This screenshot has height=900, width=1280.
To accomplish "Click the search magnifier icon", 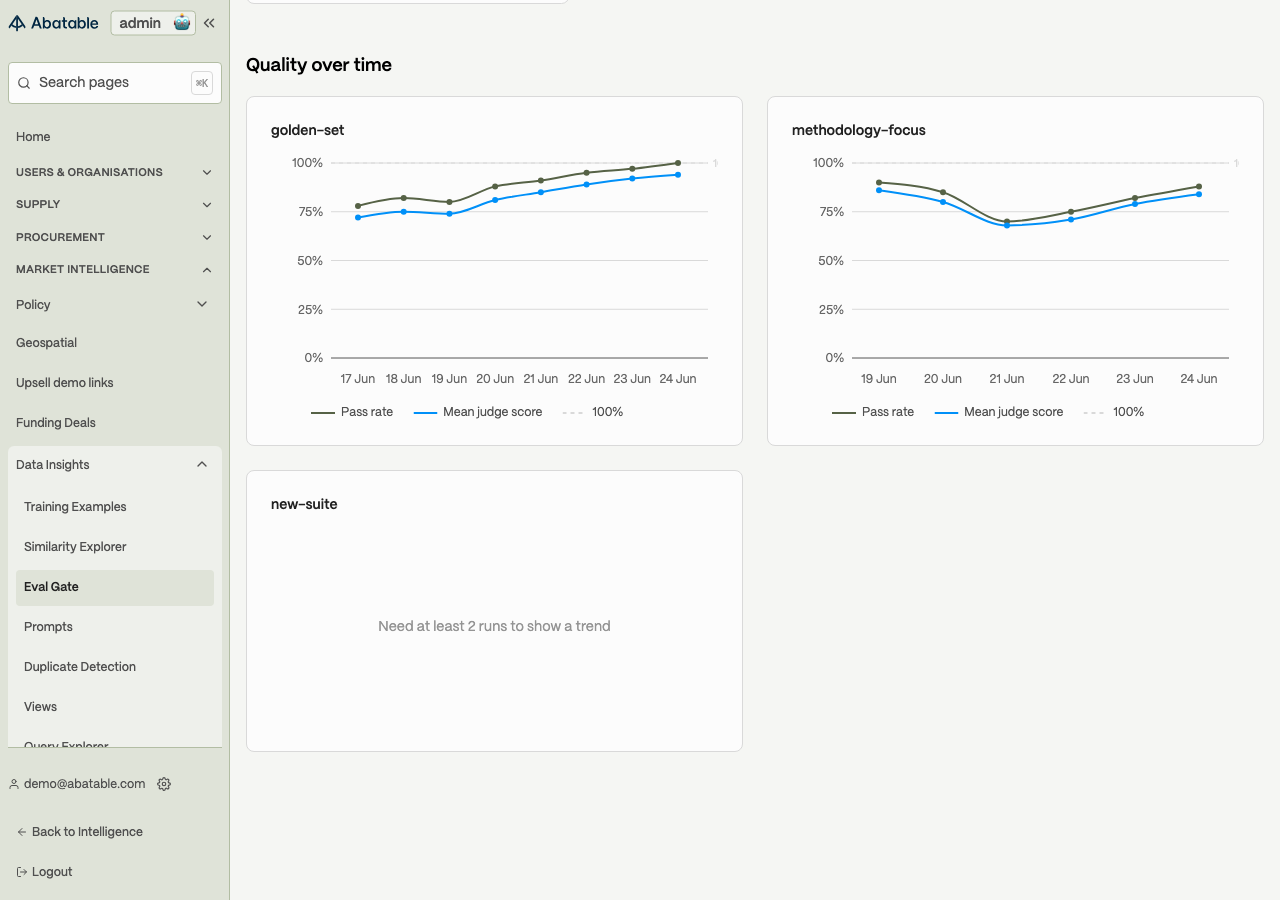I will 24,83.
